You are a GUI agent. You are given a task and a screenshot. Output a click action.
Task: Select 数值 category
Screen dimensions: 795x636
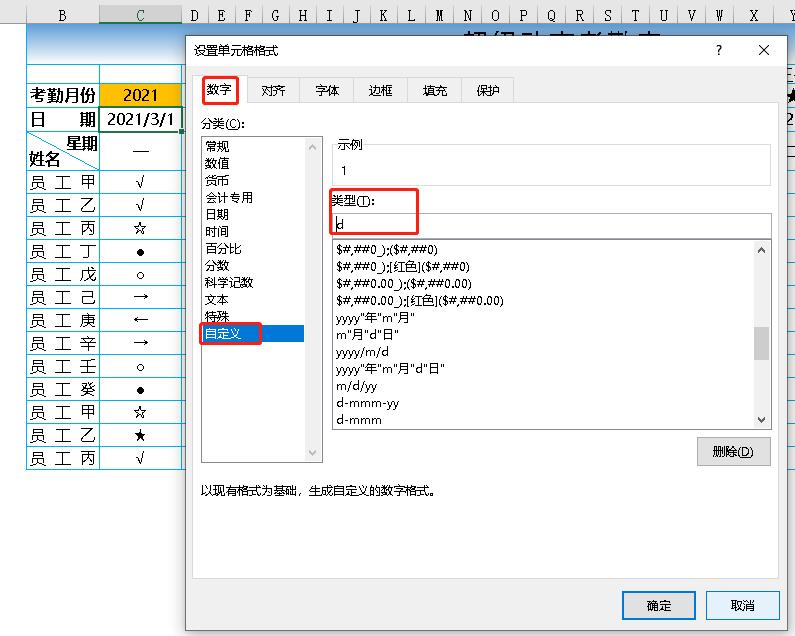click(x=253, y=163)
